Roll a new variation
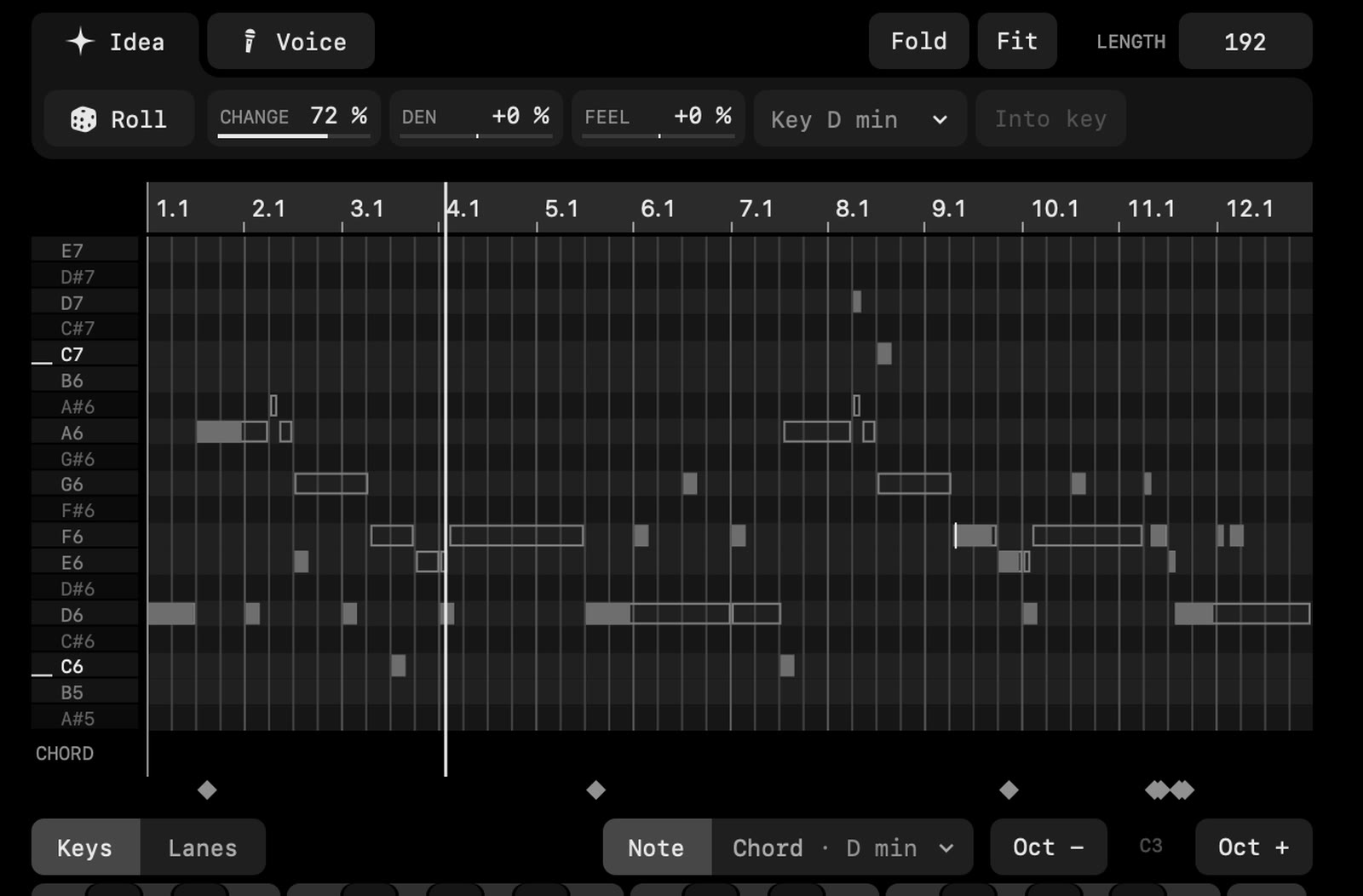Screen dimensions: 1363x896 click(119, 118)
